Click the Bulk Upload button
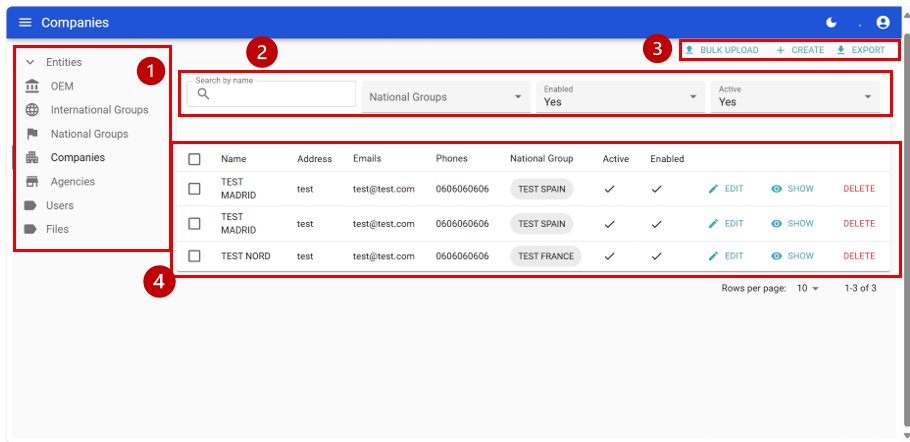The height and width of the screenshot is (442, 910). pyautogui.click(x=721, y=50)
